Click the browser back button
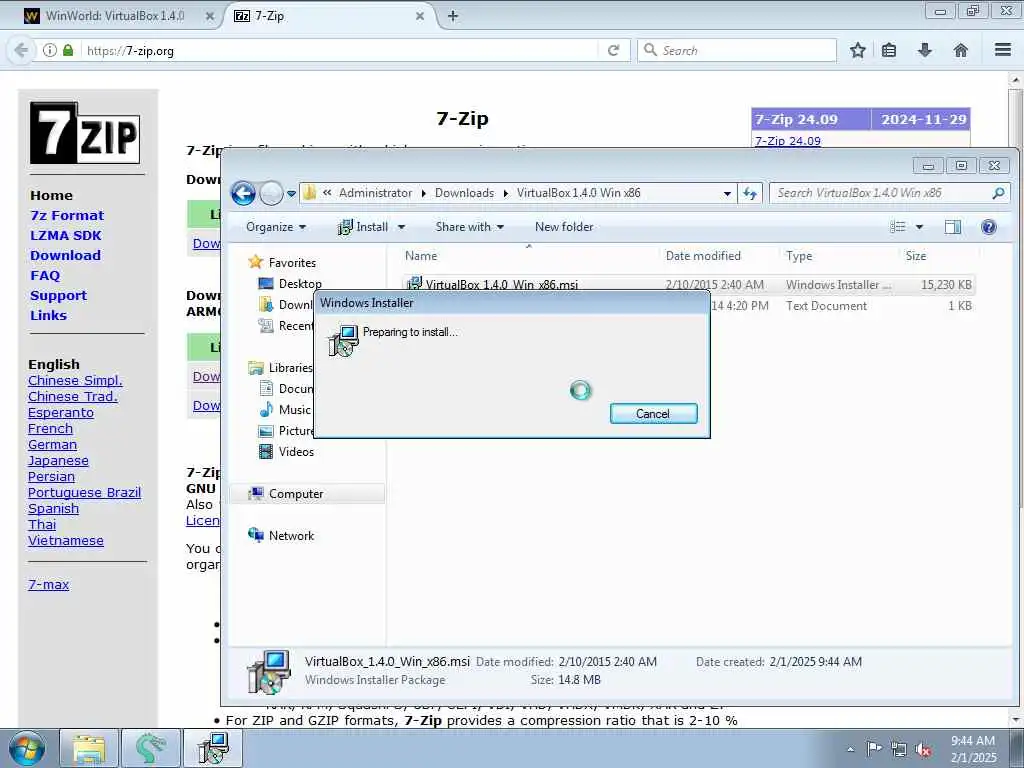The image size is (1024, 768). click(x=22, y=50)
